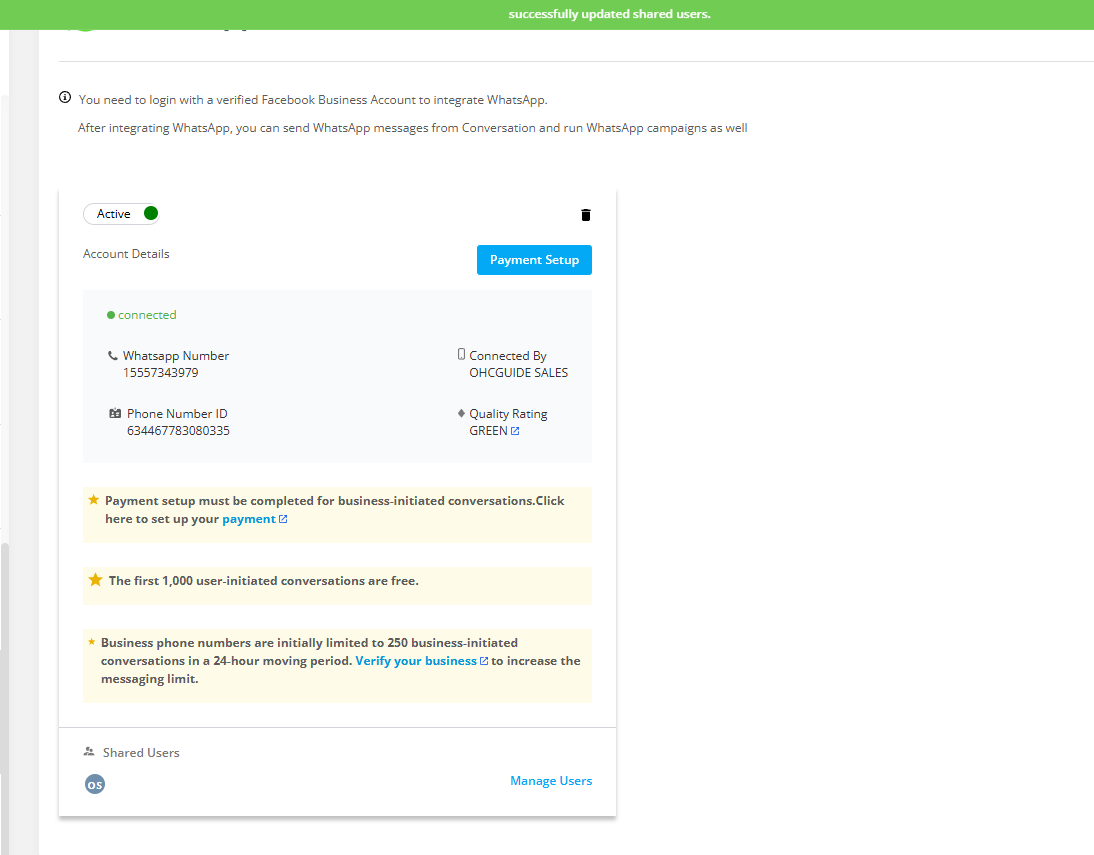Open the GREEN quality rating external link icon

[x=515, y=431]
